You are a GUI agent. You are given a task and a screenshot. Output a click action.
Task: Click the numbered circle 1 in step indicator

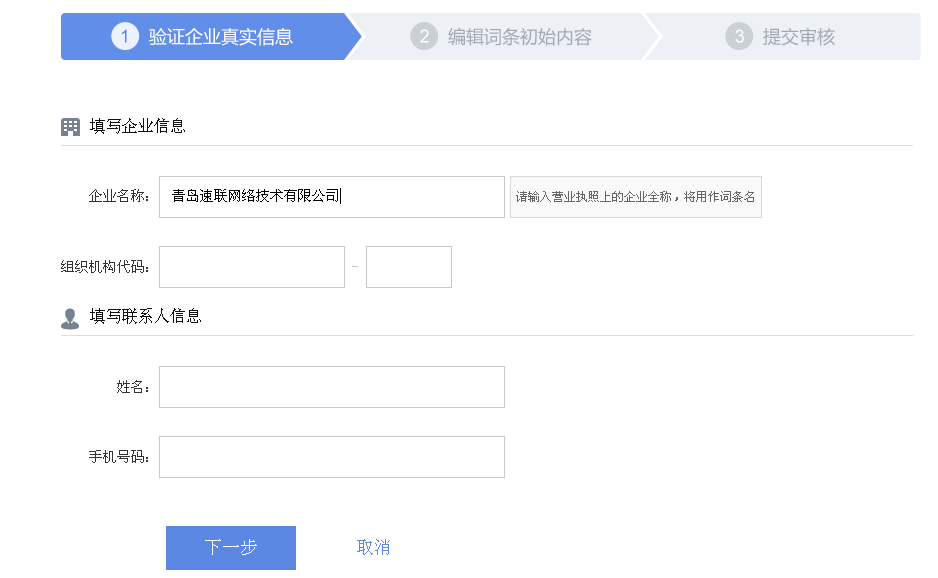tap(124, 36)
